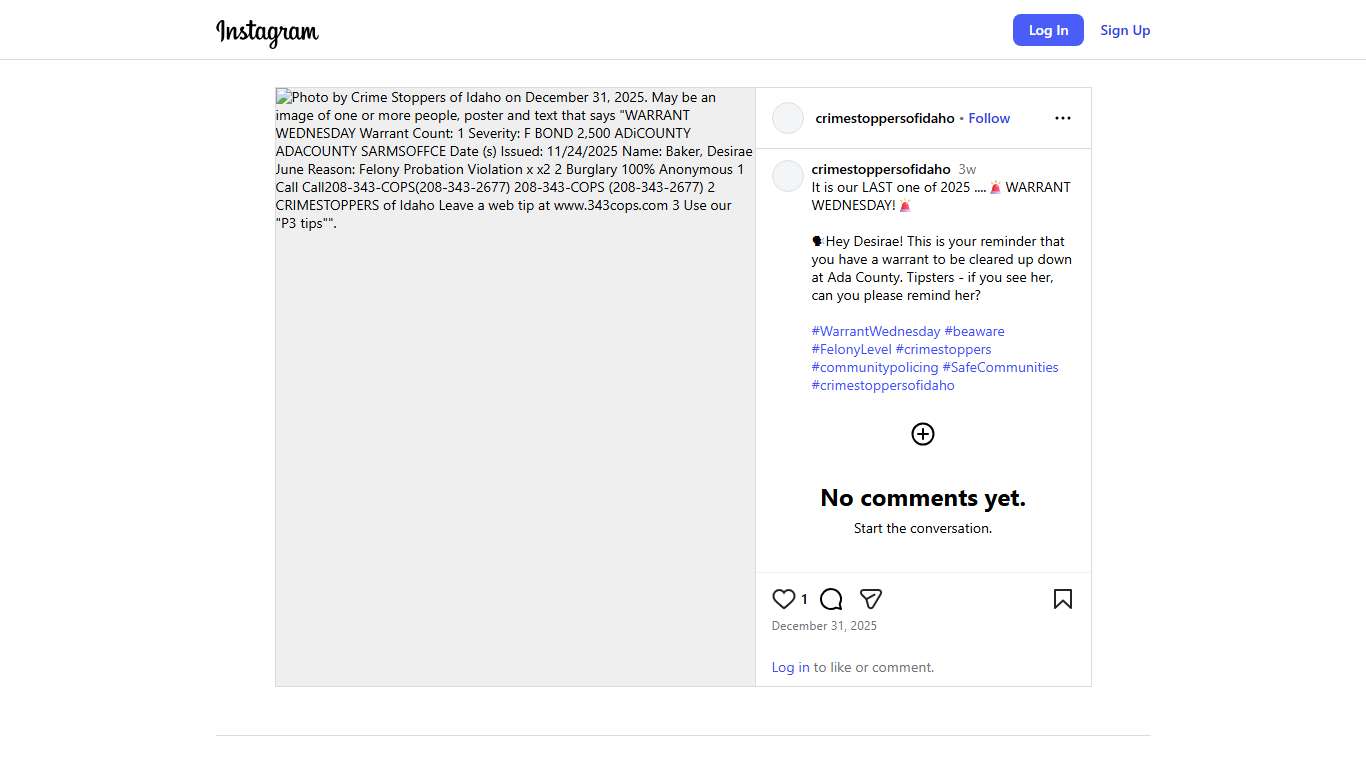Screen dimensions: 1366x768
Task: Save the post with the bookmark icon
Action: 1062,599
